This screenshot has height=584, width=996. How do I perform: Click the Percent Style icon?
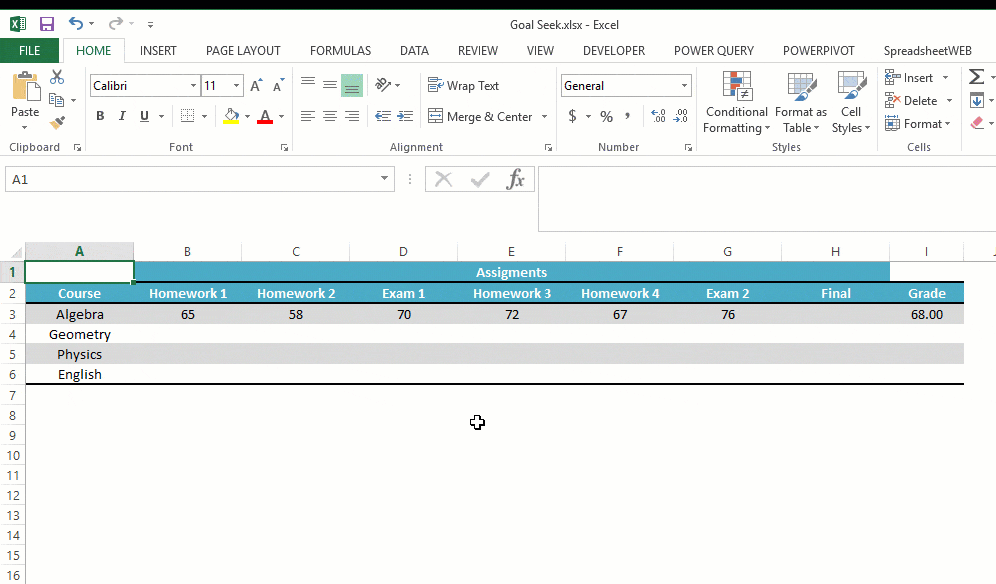(606, 116)
